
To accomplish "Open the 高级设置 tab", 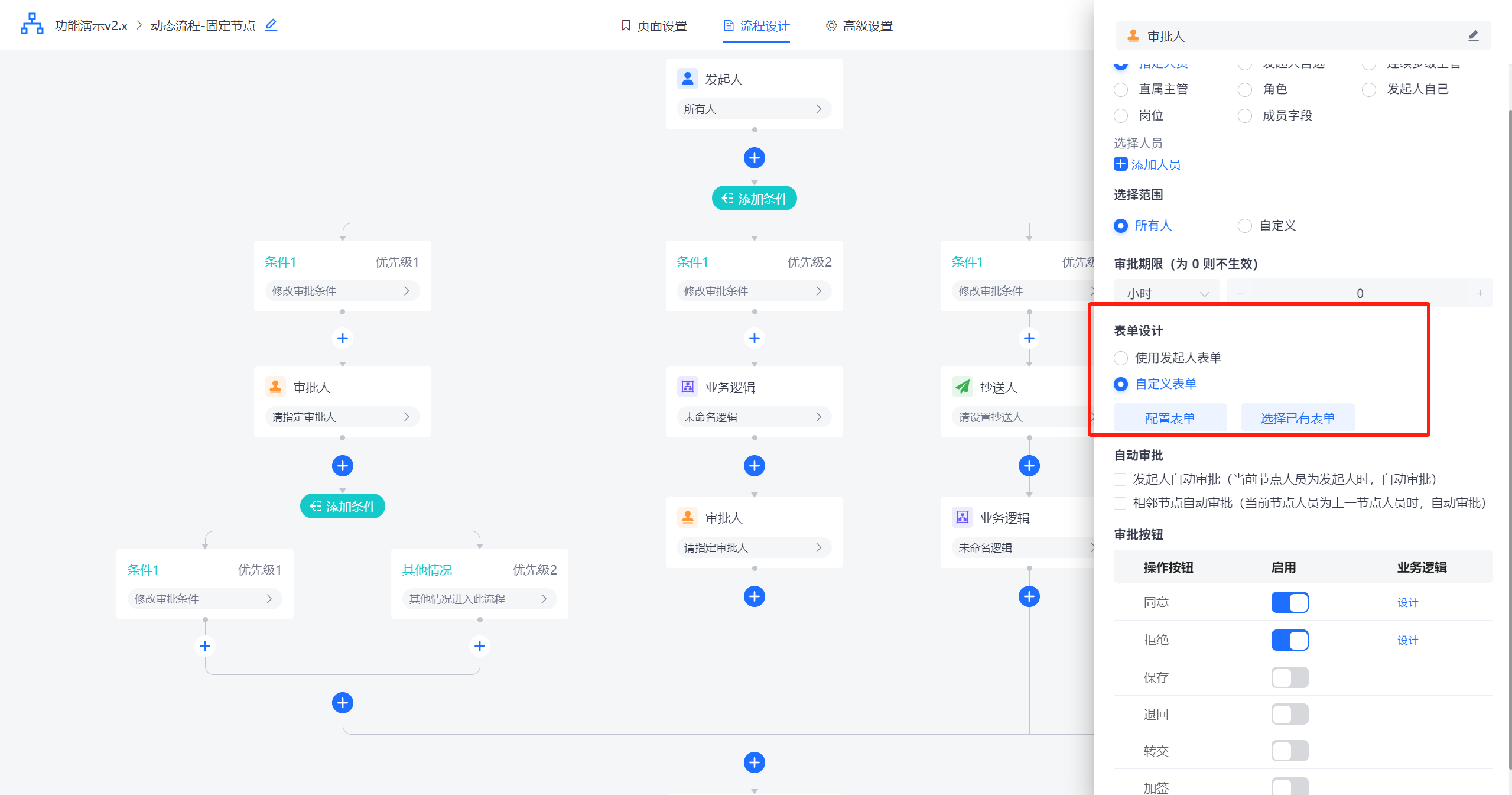I will tap(859, 26).
